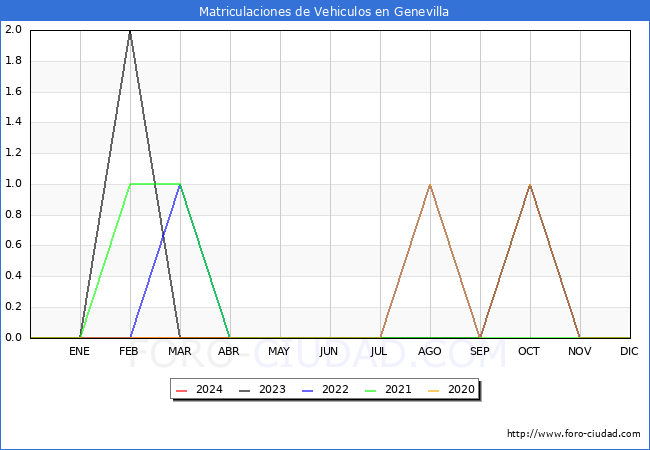This screenshot has width=650, height=450.
Task: Select the 2021 legend label
Action: (398, 390)
